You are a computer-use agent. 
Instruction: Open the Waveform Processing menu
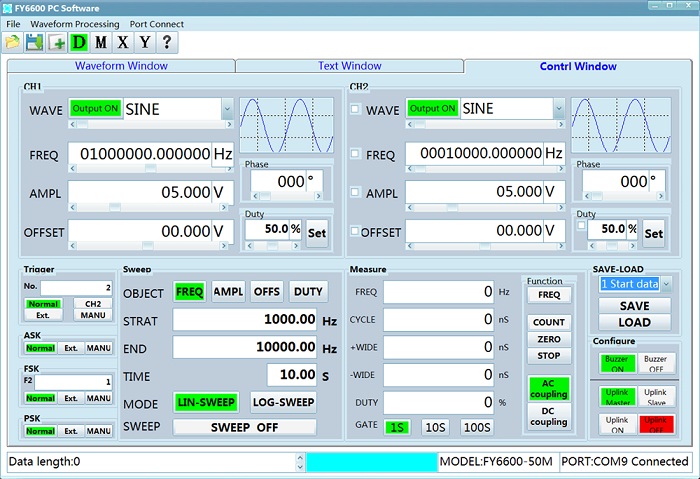75,23
